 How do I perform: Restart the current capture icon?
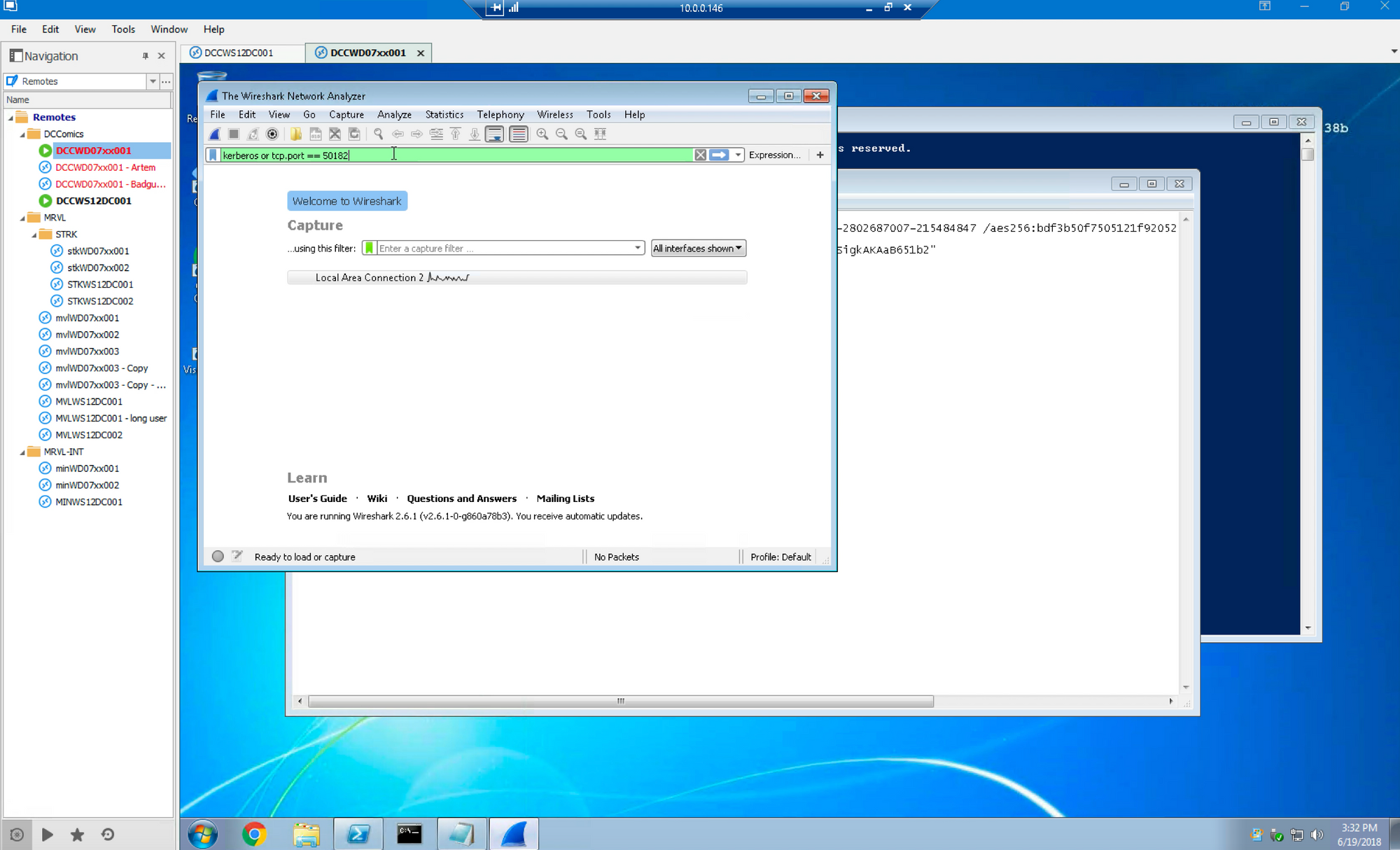tap(253, 134)
